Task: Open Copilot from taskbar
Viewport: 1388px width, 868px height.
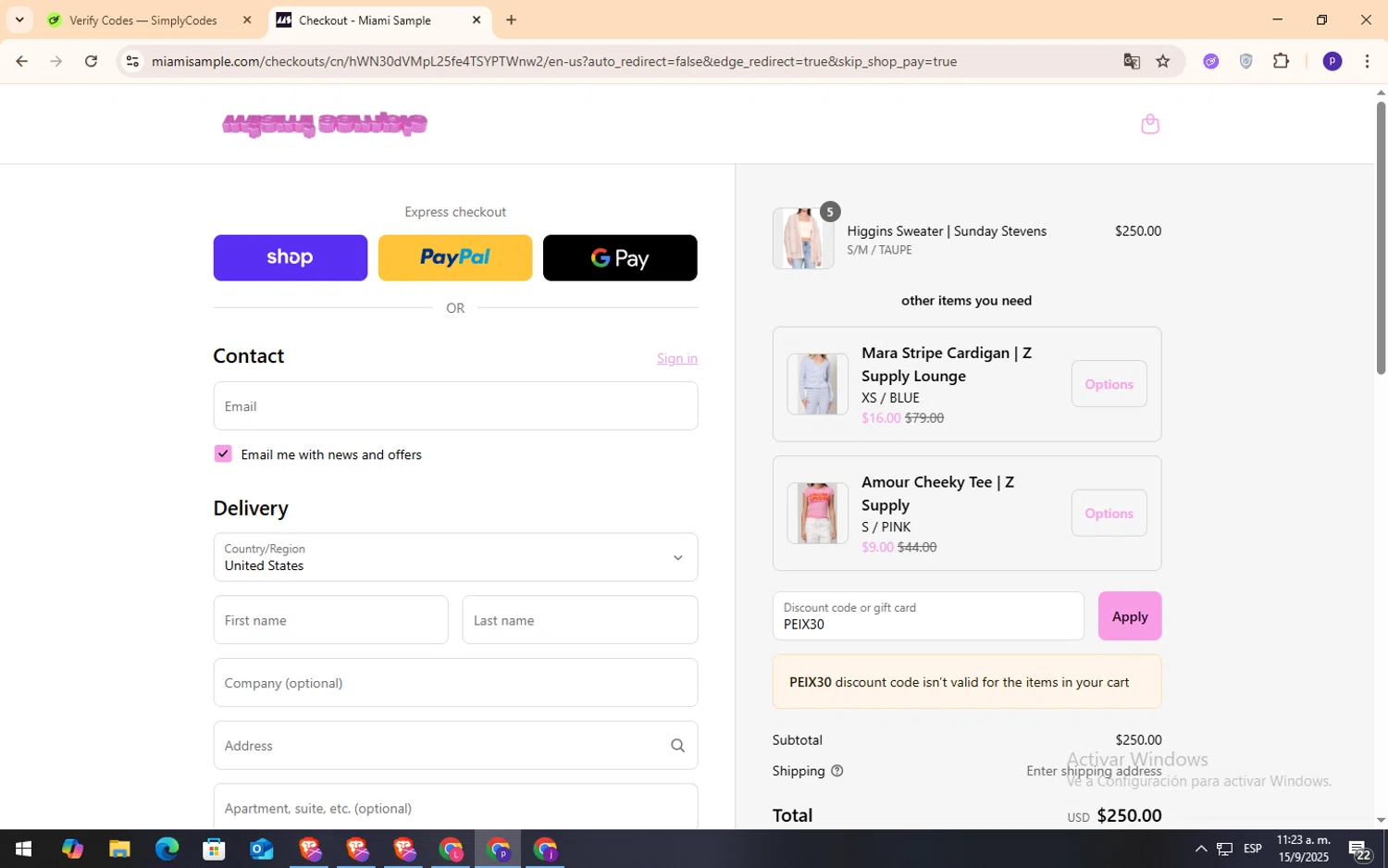Action: click(x=72, y=849)
